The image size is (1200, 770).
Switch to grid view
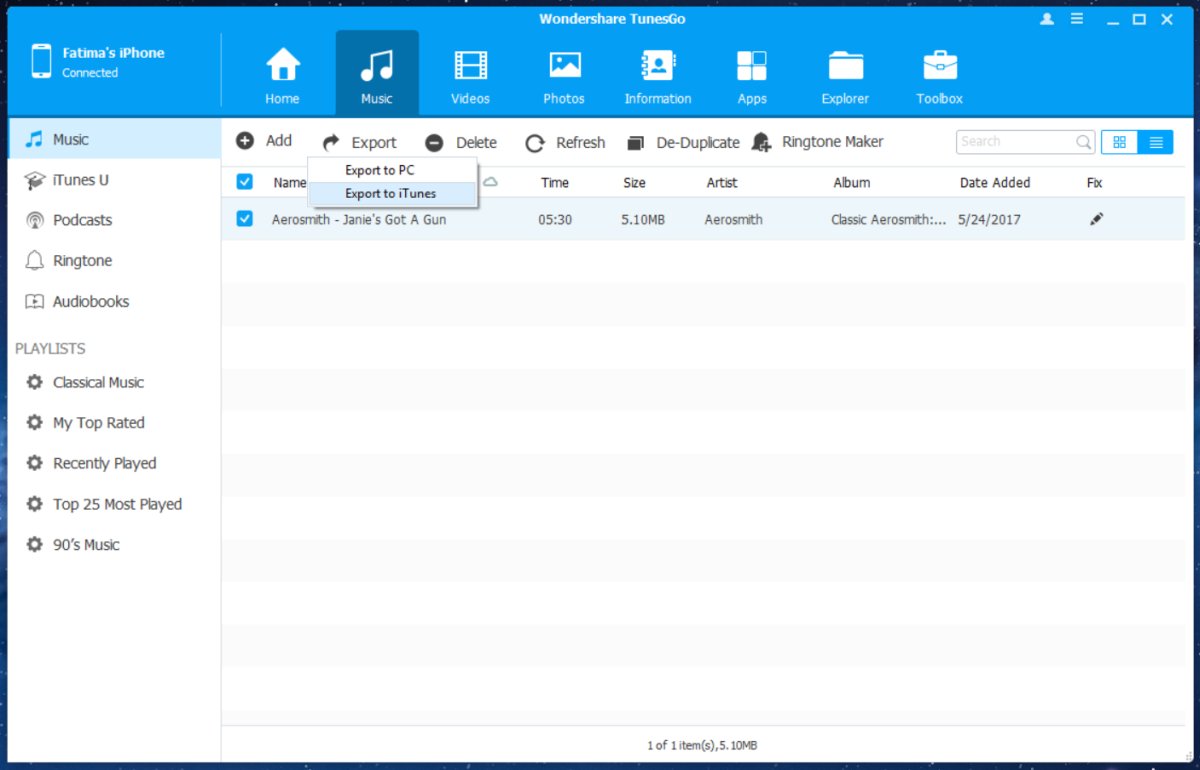(1119, 142)
